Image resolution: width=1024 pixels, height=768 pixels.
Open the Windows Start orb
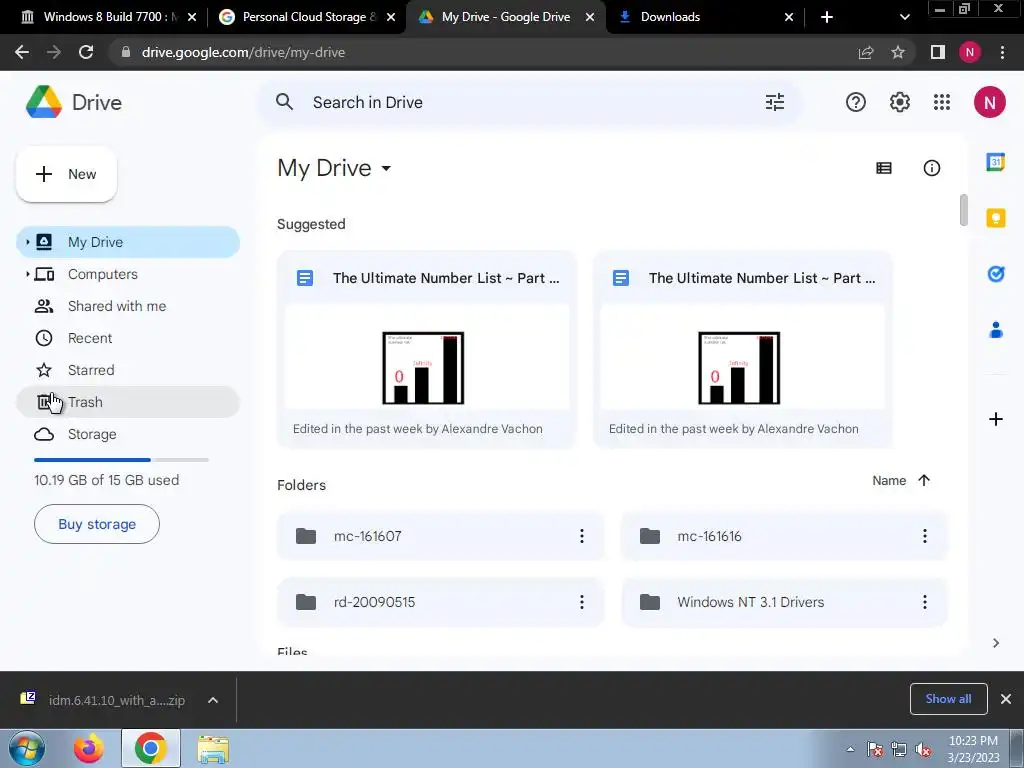coord(27,749)
